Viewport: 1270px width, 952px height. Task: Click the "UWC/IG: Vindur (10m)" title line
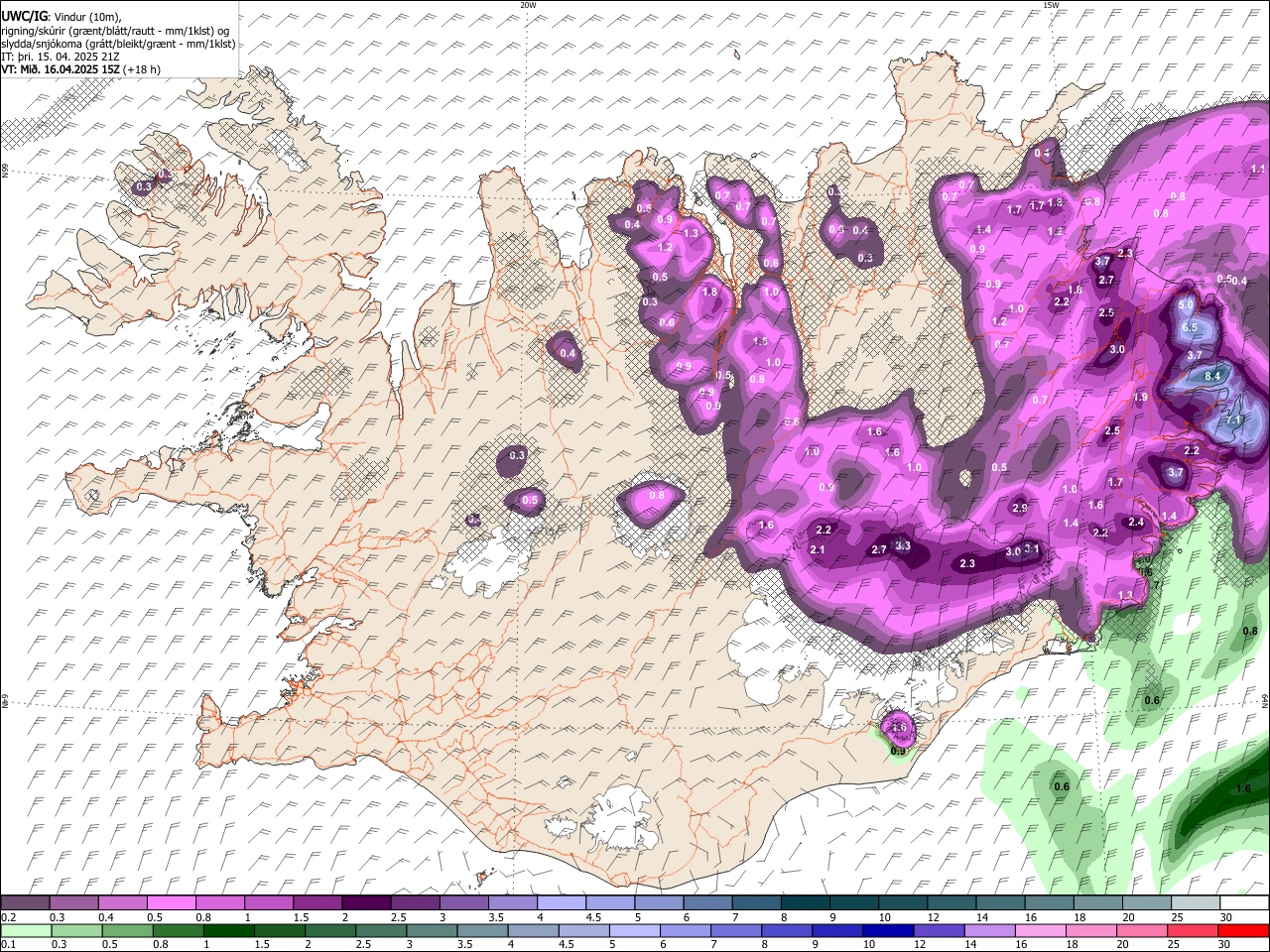point(62,16)
